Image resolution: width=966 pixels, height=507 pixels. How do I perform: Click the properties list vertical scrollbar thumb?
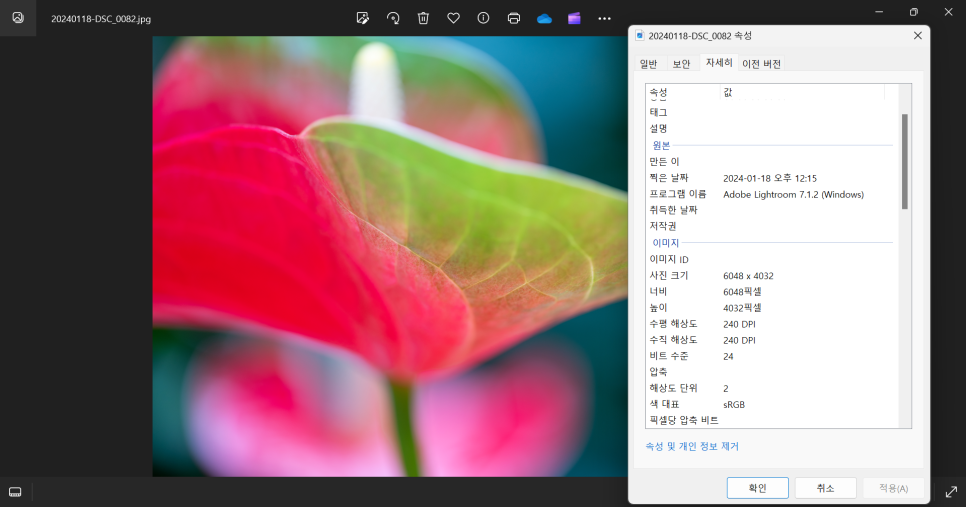[x=904, y=161]
